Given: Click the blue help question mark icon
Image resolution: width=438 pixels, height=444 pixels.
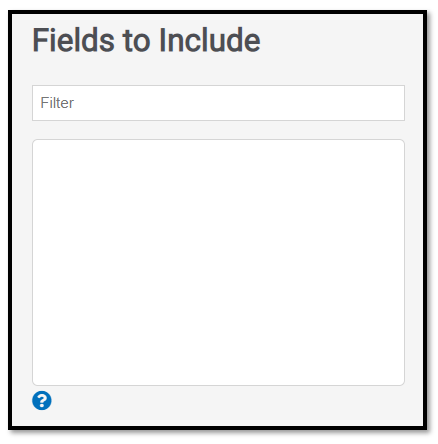Looking at the screenshot, I should tap(42, 400).
